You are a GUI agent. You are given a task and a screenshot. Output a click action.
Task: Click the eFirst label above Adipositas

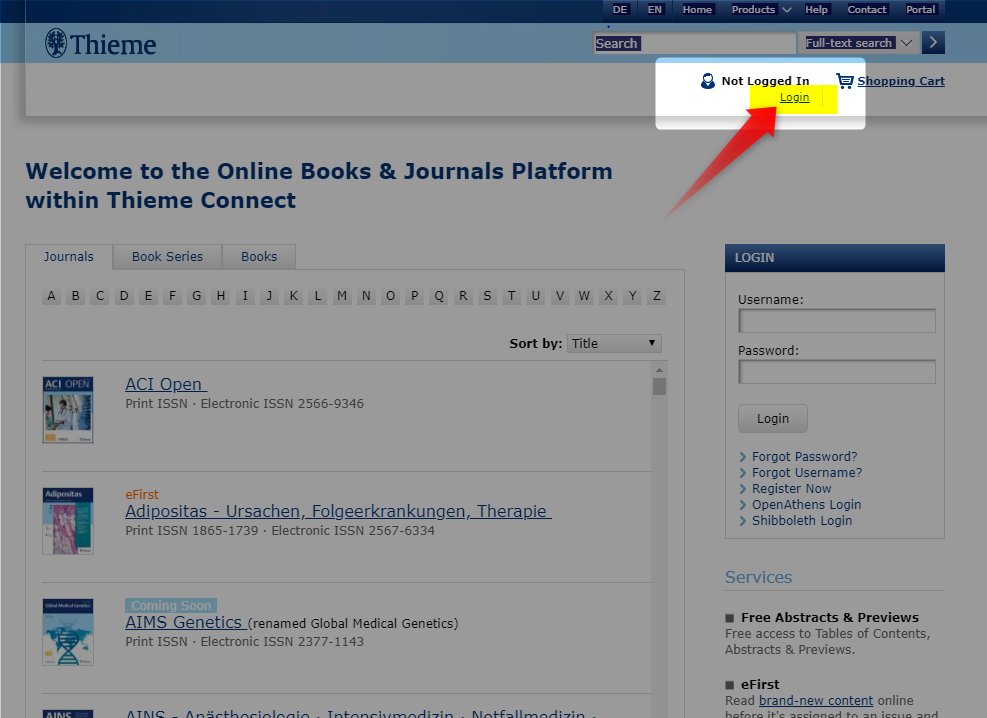(x=142, y=495)
